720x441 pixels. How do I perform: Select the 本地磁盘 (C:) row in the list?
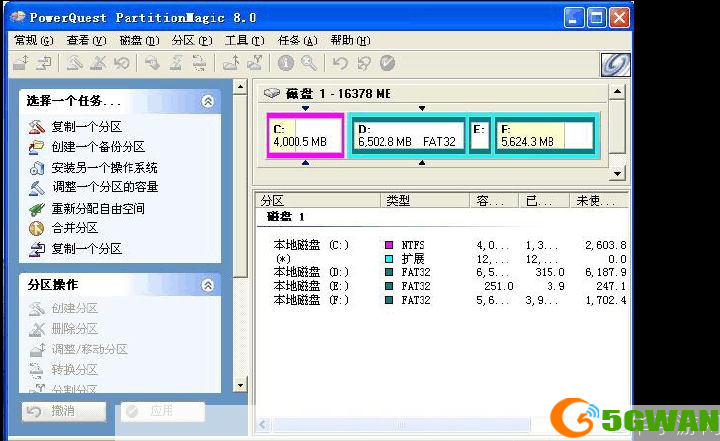[x=443, y=245]
